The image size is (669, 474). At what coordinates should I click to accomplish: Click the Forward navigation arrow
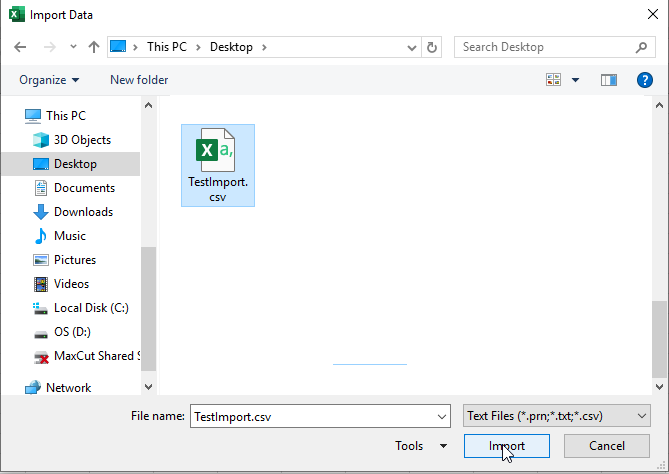pyautogui.click(x=50, y=47)
